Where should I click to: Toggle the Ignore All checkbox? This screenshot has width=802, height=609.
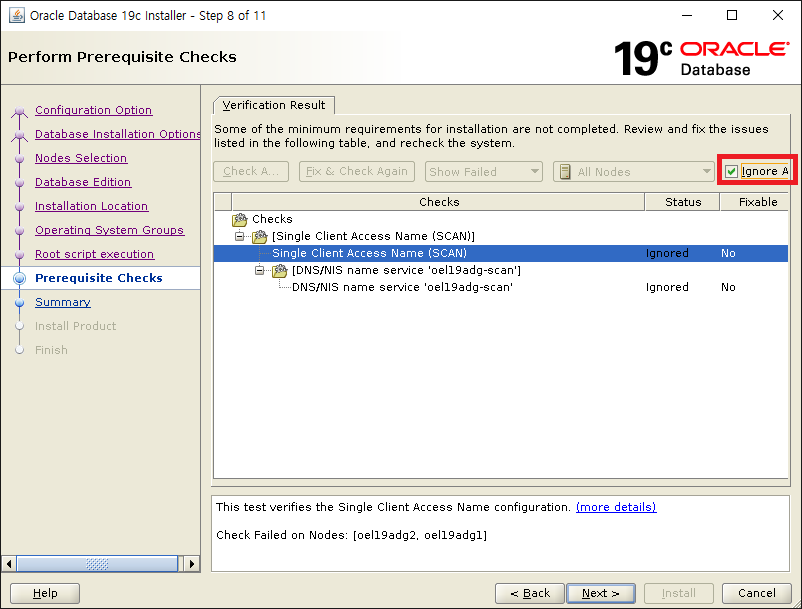(x=731, y=171)
